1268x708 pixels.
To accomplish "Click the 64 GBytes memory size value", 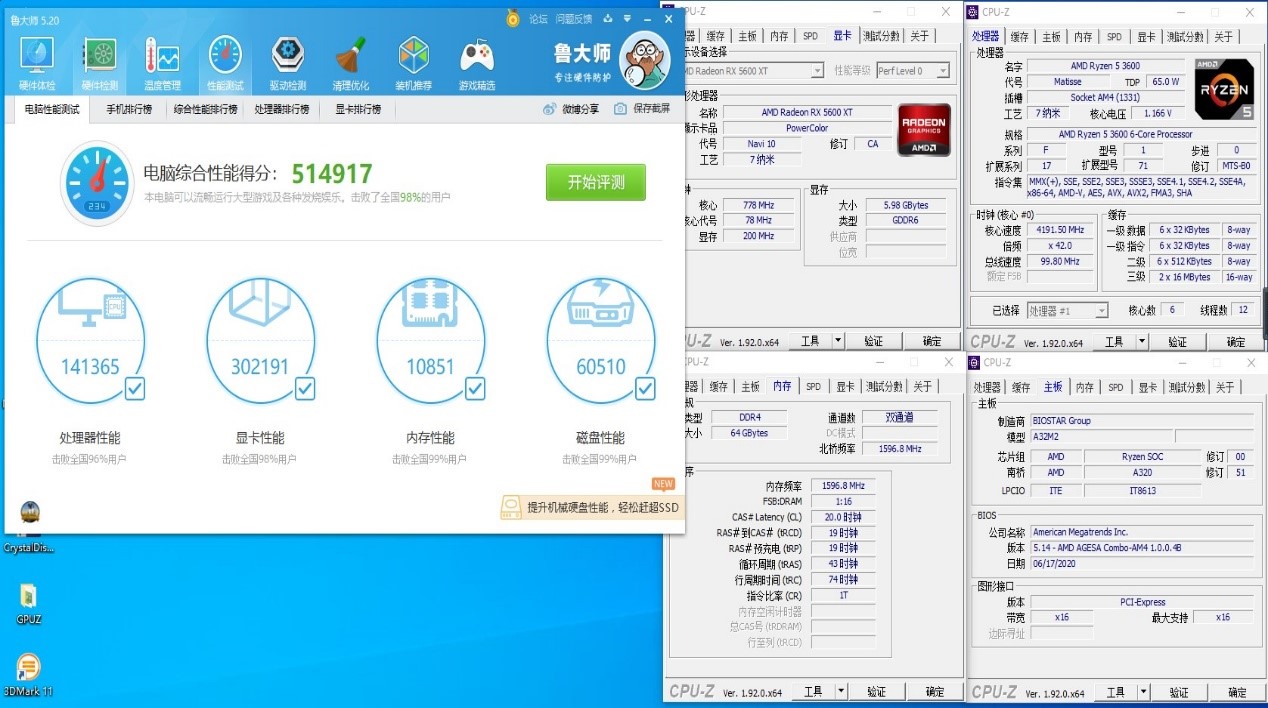I will [x=748, y=433].
